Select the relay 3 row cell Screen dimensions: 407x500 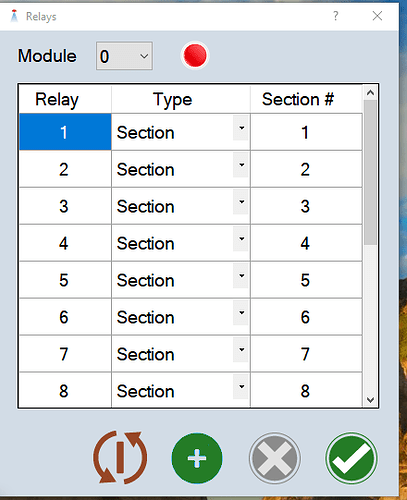coord(65,206)
